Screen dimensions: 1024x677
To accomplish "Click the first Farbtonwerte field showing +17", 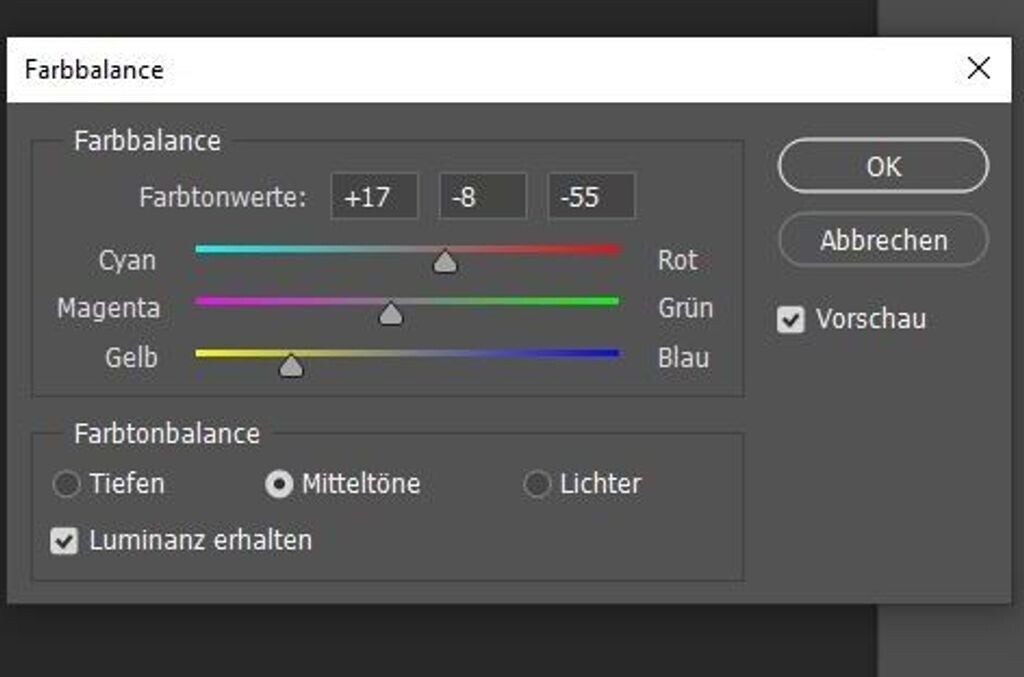I will [374, 196].
